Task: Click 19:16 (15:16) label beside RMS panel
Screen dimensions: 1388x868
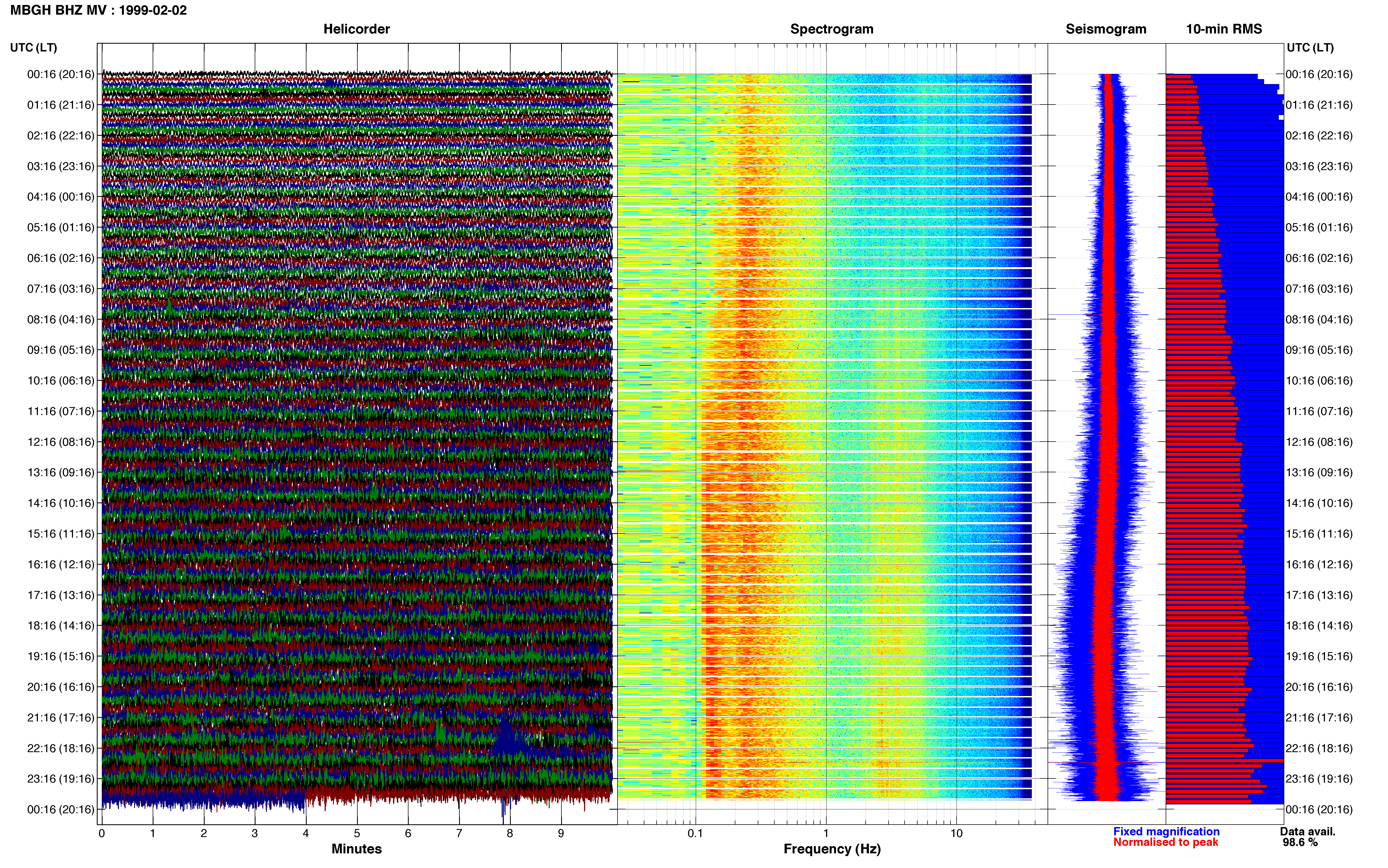Action: coord(1319,656)
